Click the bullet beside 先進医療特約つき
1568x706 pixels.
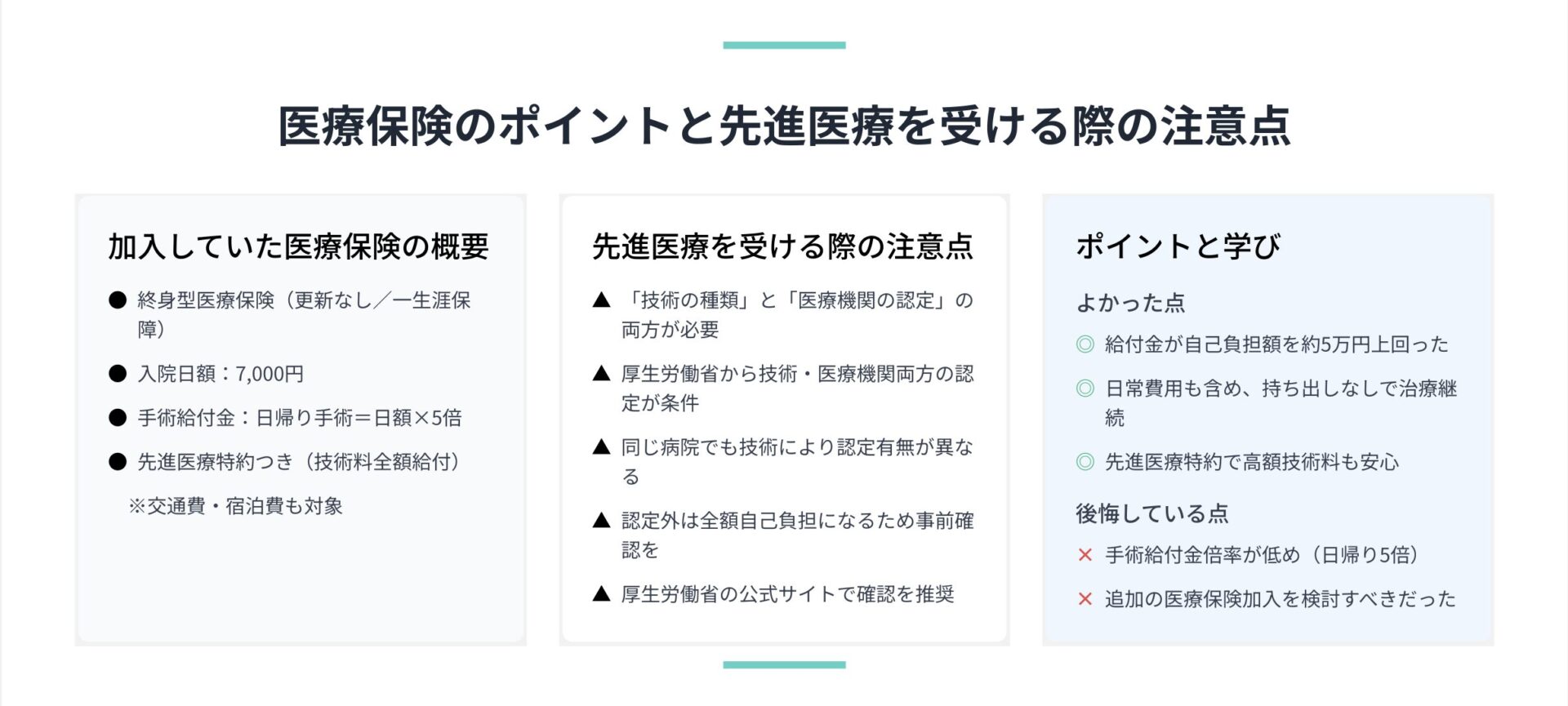tap(118, 462)
